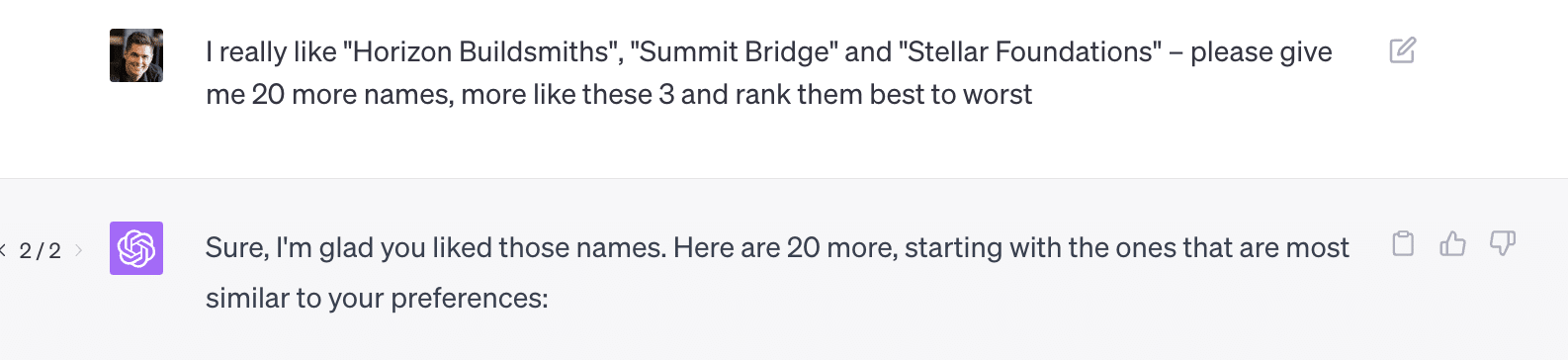Click the user profile photo

136,55
